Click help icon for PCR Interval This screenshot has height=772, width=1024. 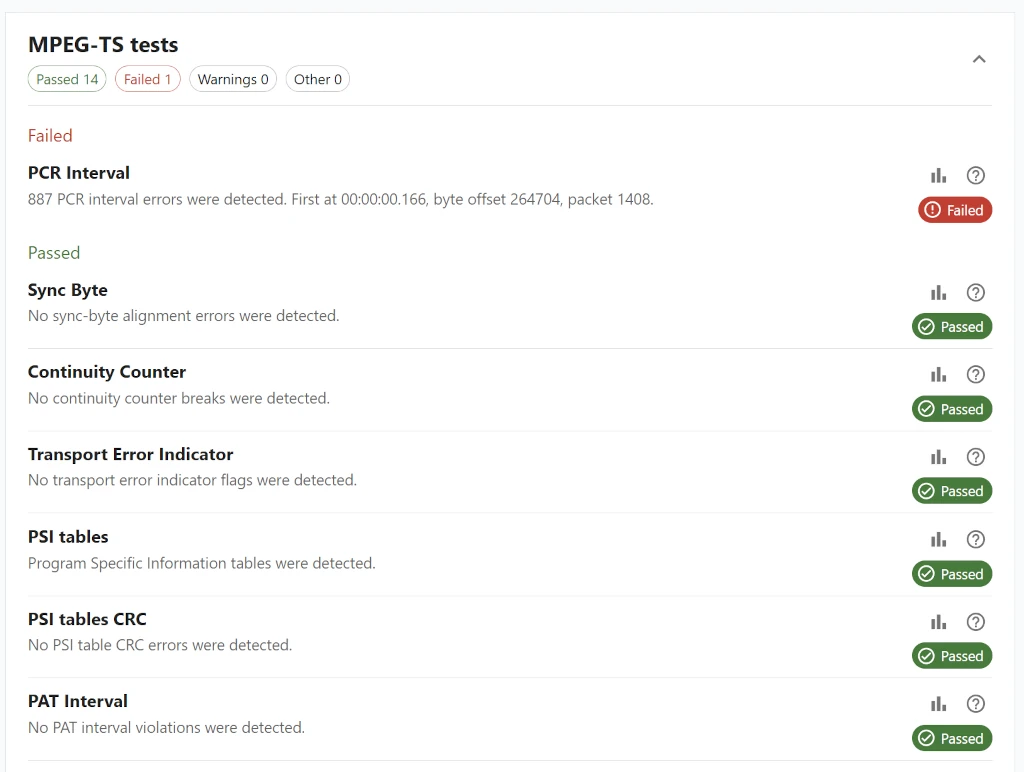[x=976, y=176]
